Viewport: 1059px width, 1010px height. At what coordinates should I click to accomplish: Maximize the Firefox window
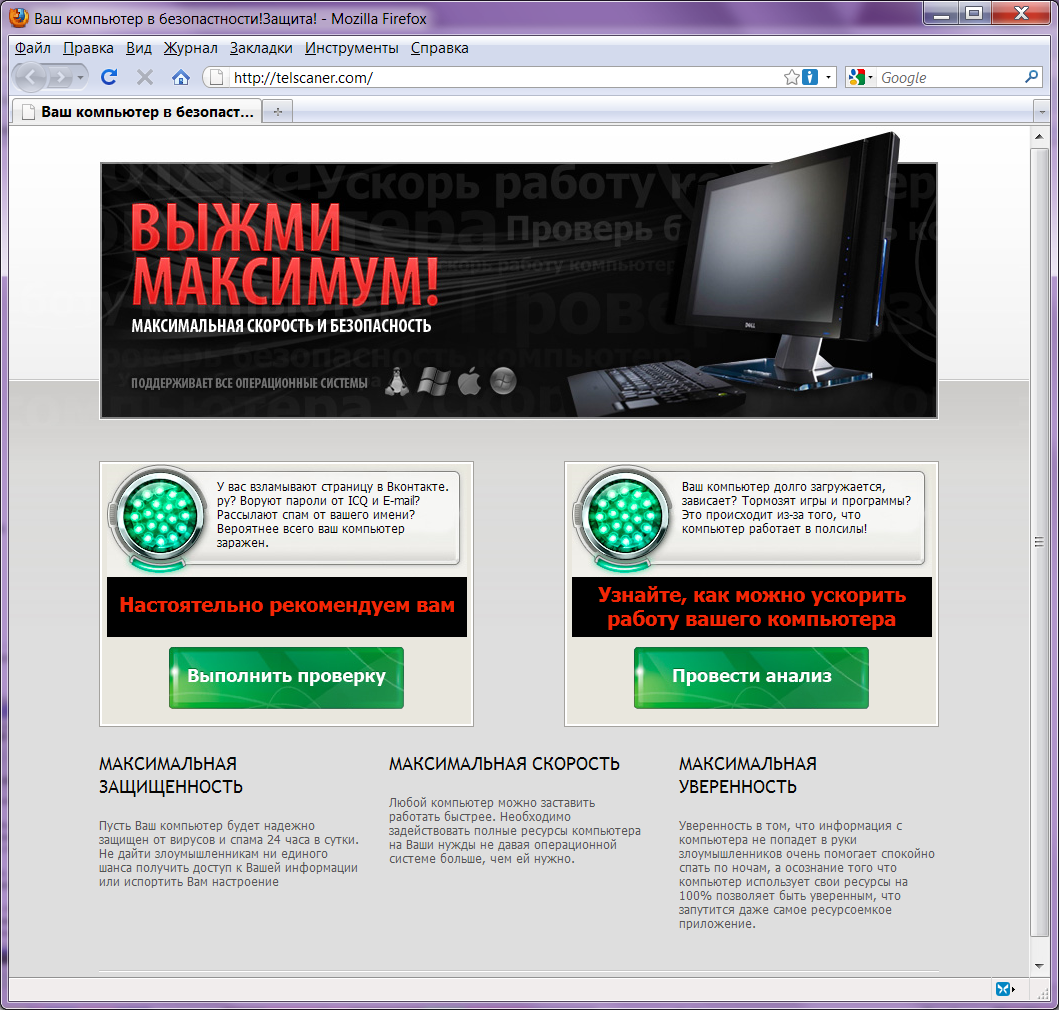point(974,14)
